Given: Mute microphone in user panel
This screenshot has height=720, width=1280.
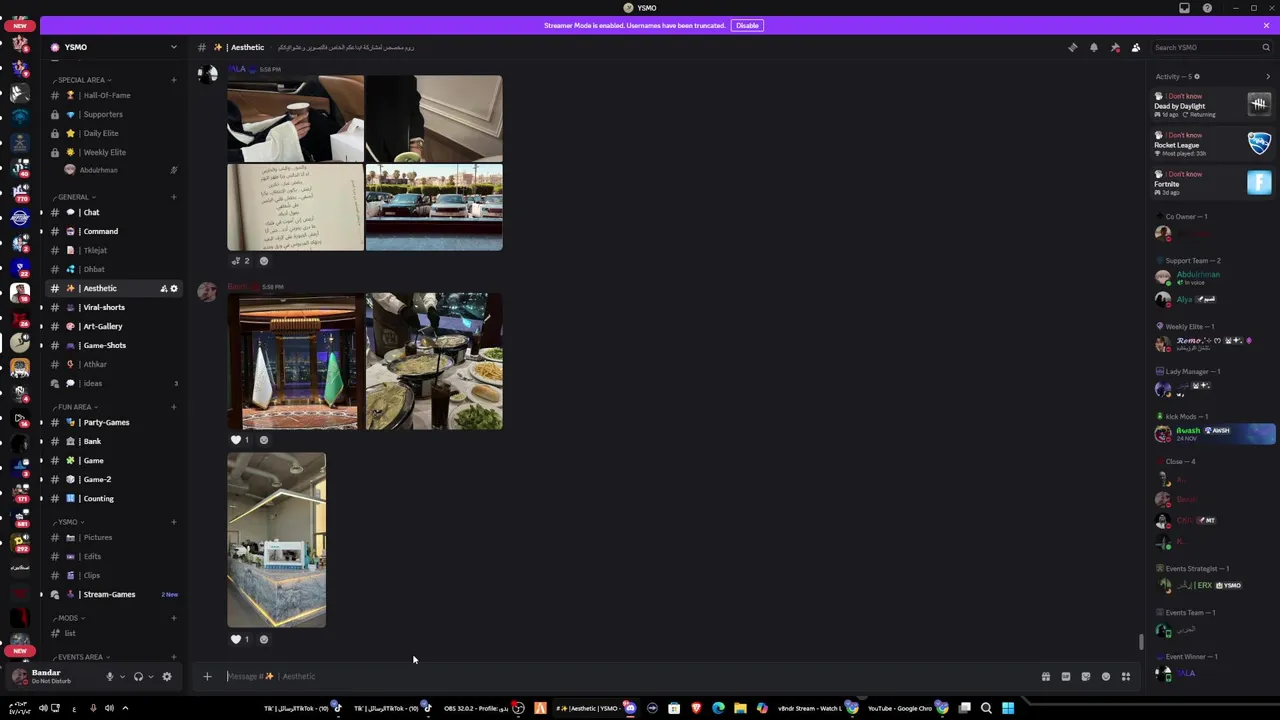Looking at the screenshot, I should point(110,677).
